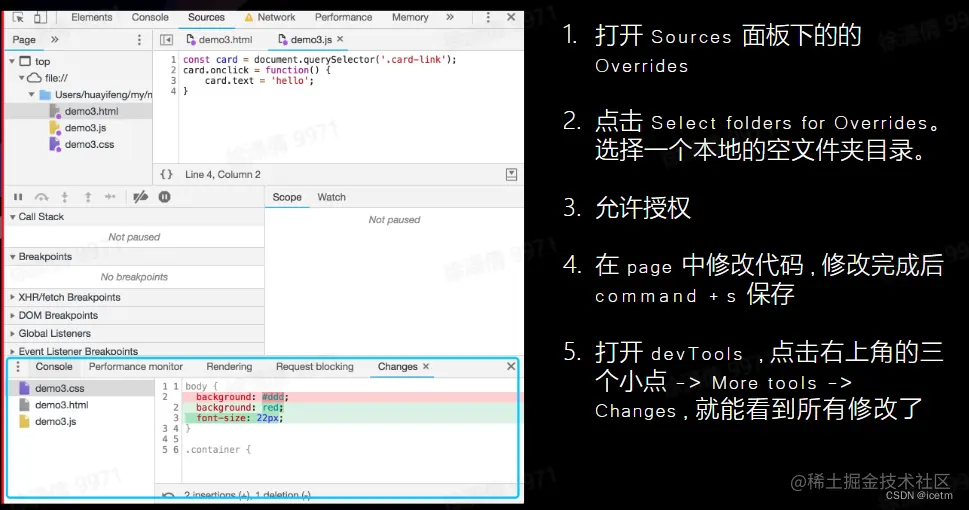Open the drawer three-dot menu

18,367
